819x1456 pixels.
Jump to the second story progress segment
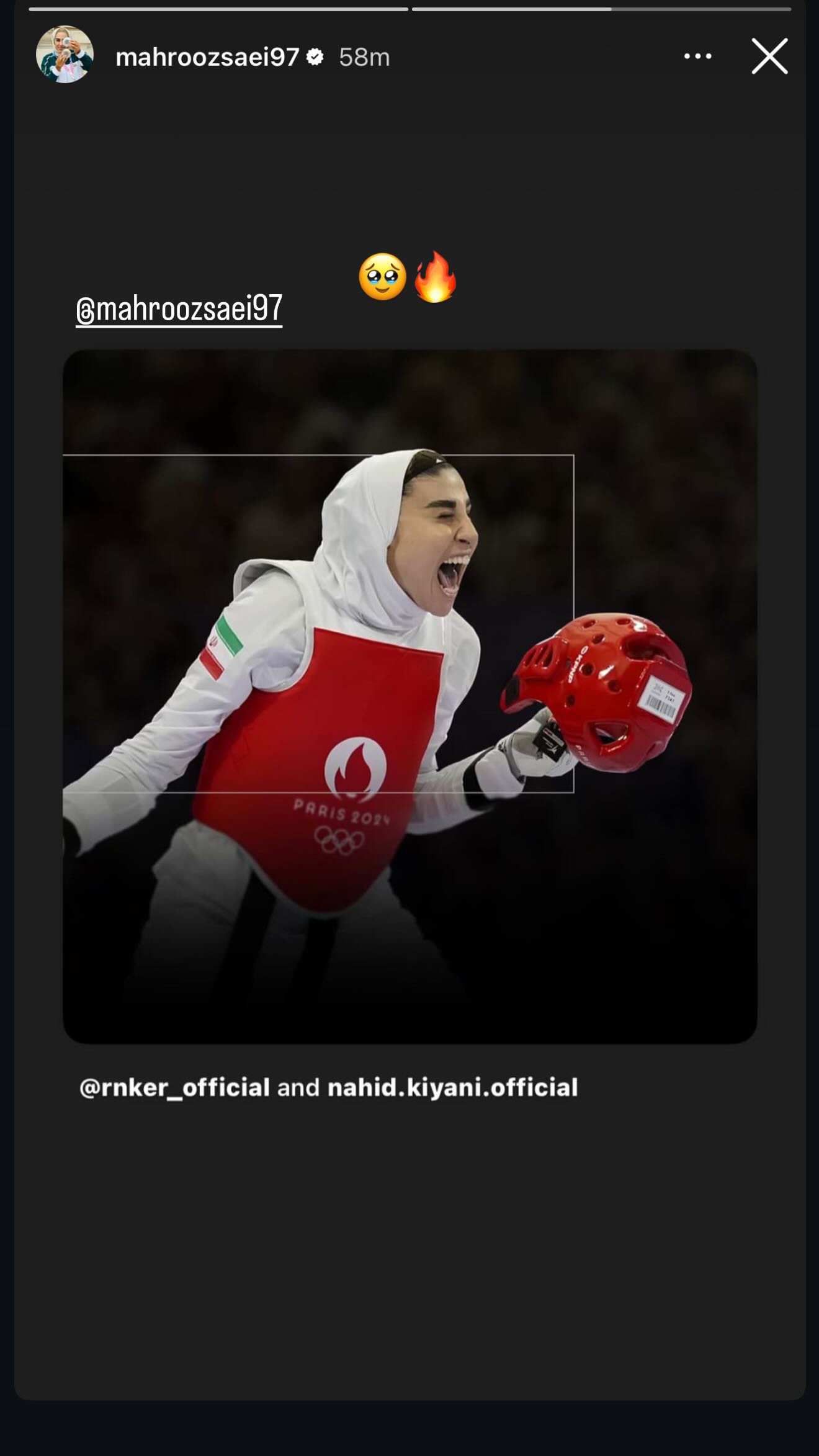pos(601,9)
